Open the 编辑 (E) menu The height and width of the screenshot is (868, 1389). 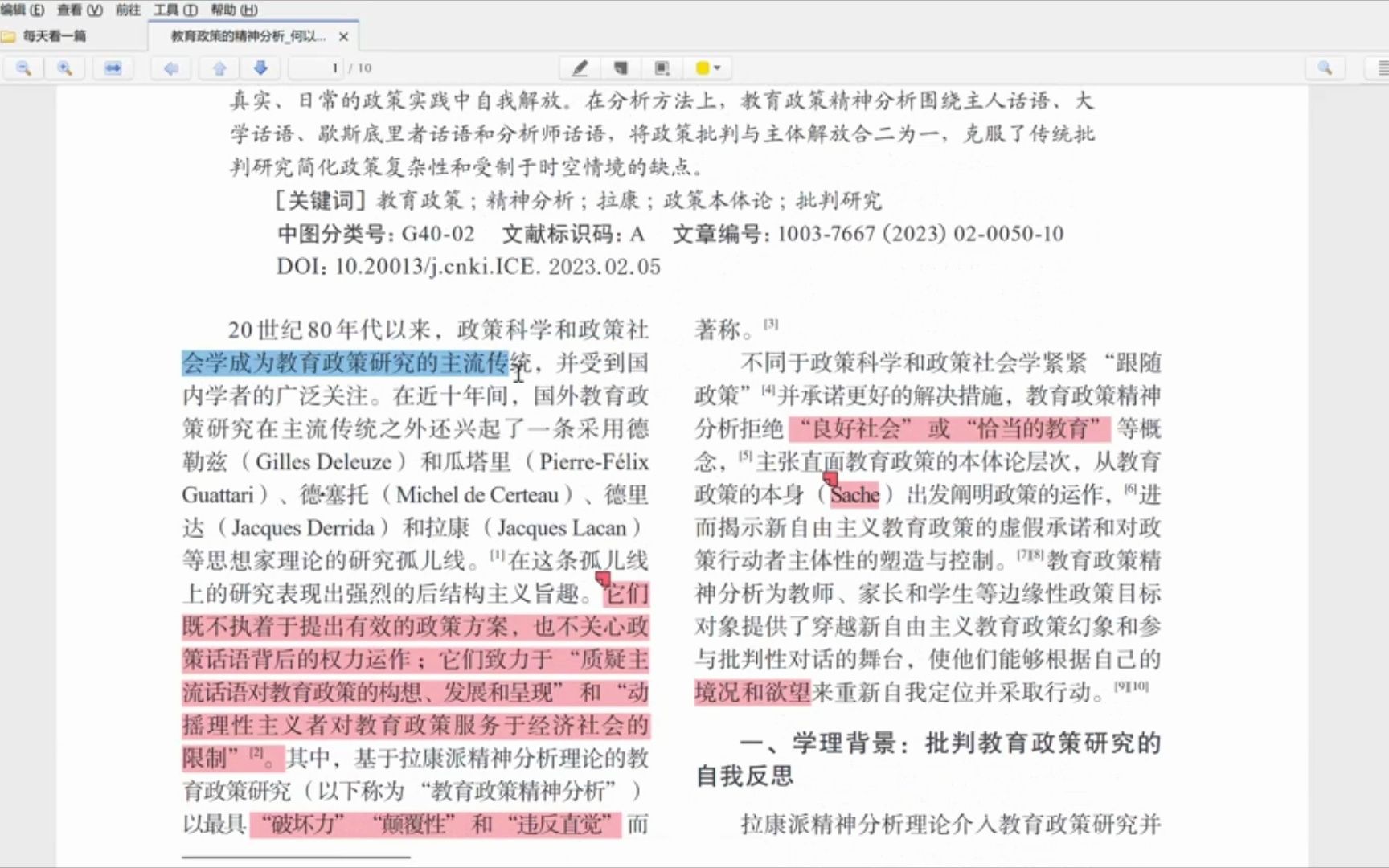click(x=23, y=10)
